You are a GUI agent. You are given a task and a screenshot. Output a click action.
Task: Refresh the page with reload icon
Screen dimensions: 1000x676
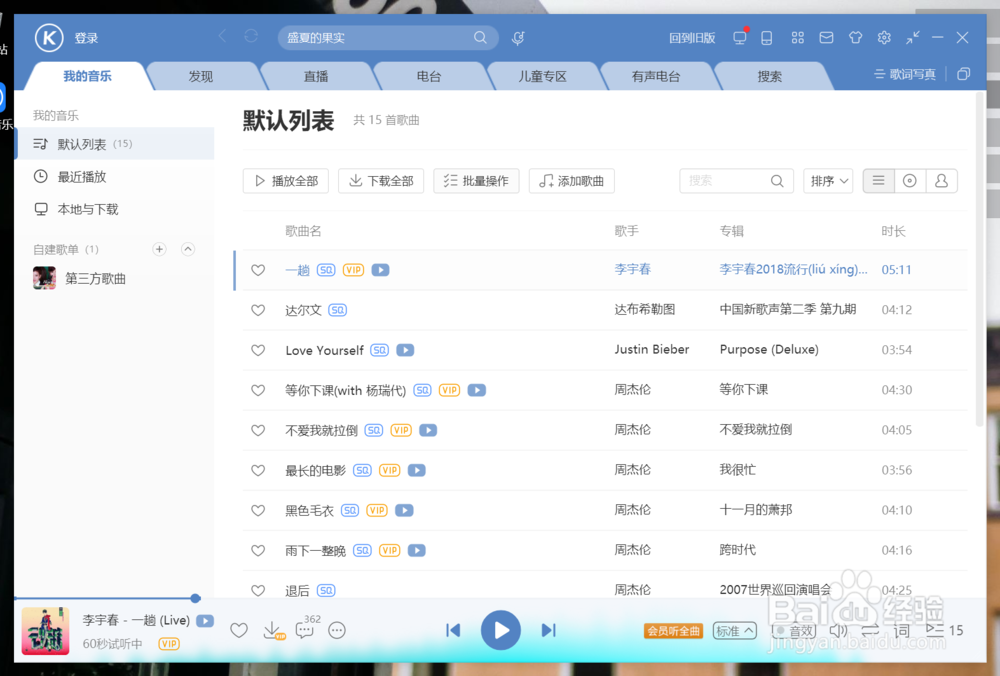251,36
